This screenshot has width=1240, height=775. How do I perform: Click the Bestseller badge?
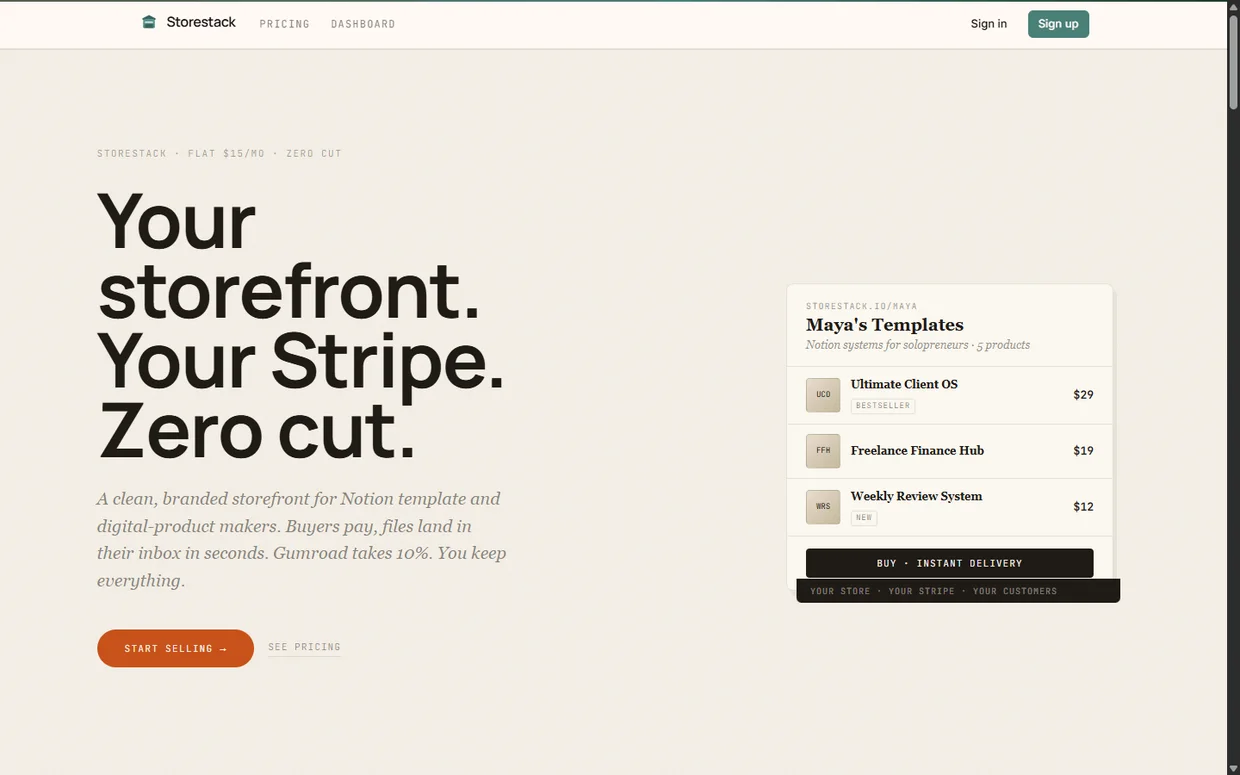(883, 406)
